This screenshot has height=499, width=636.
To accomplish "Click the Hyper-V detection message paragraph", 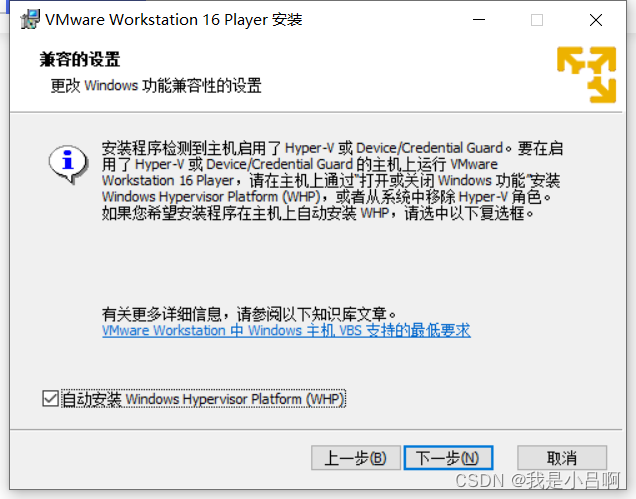I will (x=332, y=180).
